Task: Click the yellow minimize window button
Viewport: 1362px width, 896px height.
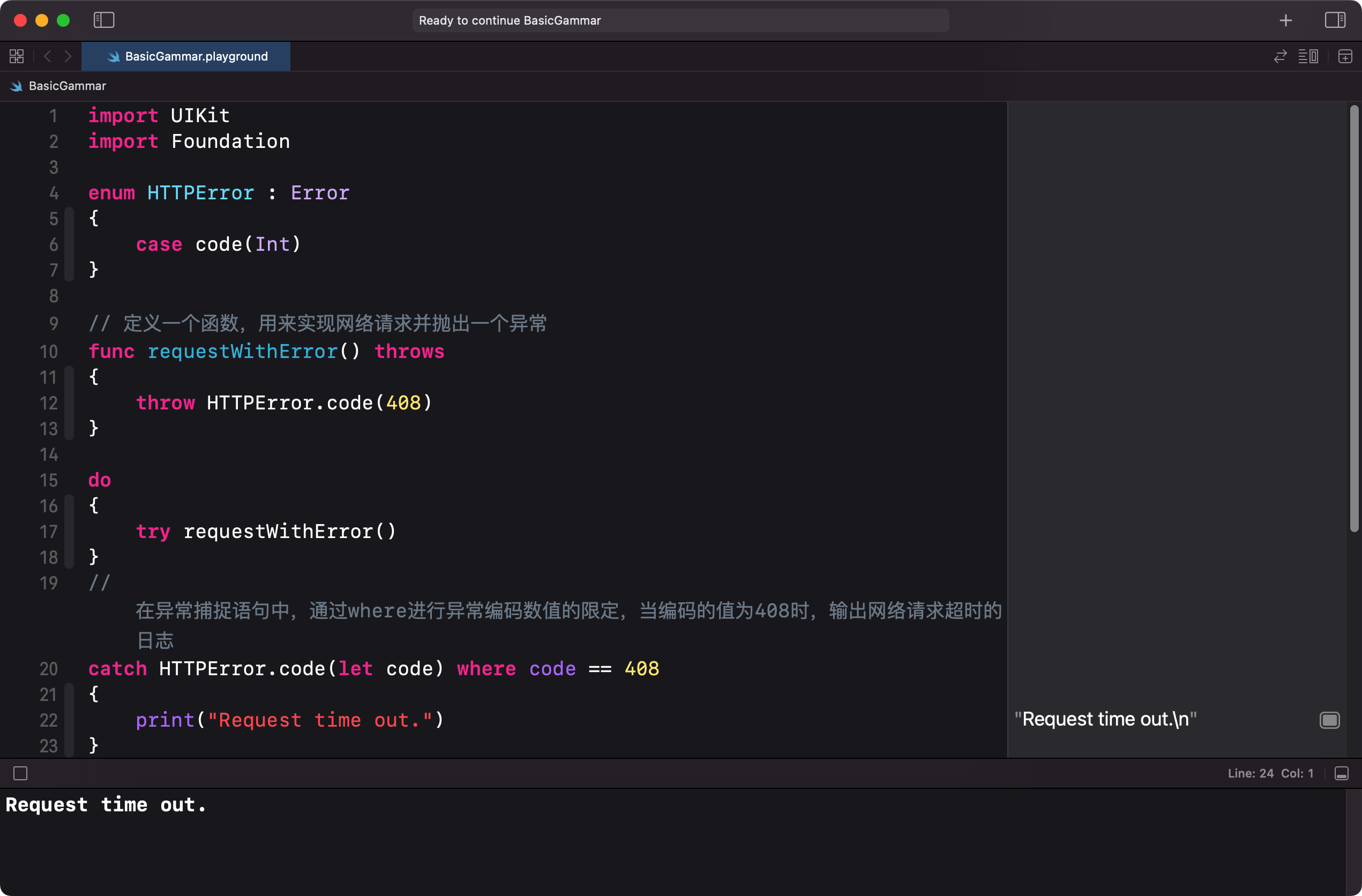Action: click(x=42, y=20)
